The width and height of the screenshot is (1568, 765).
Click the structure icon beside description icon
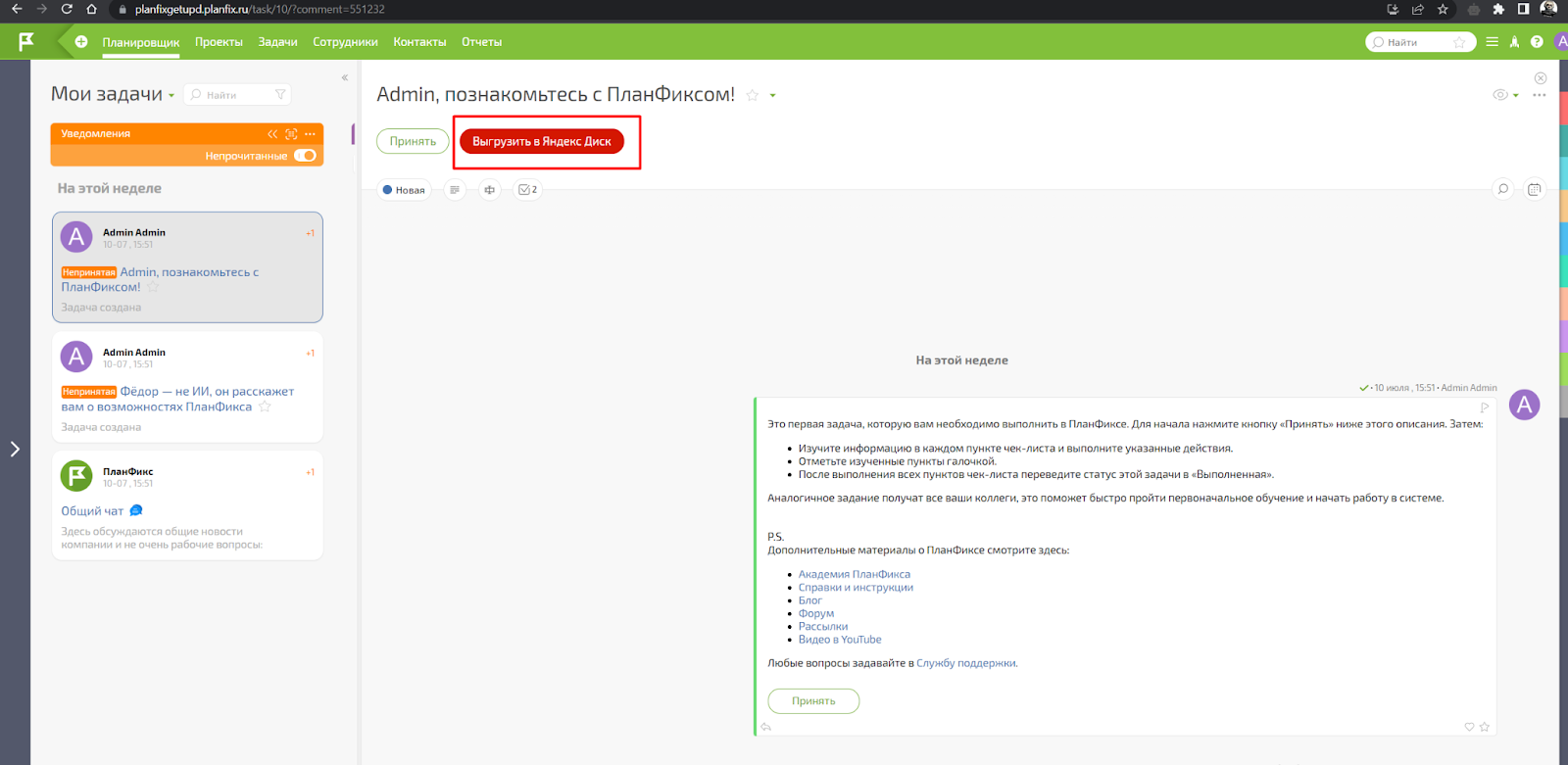coord(489,190)
